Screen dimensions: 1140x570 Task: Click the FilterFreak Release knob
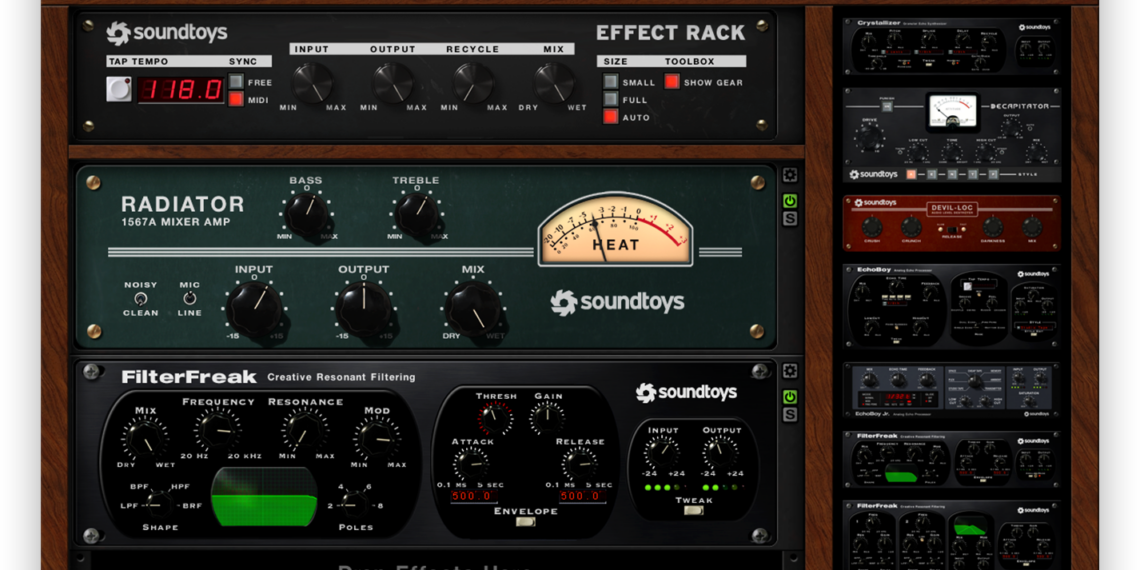tap(580, 463)
